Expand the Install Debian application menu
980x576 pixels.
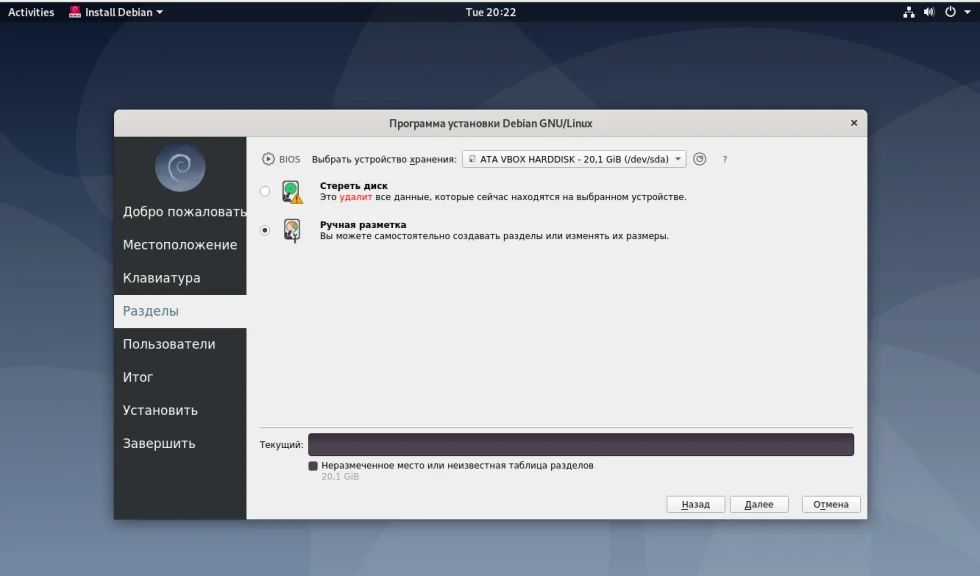point(116,12)
